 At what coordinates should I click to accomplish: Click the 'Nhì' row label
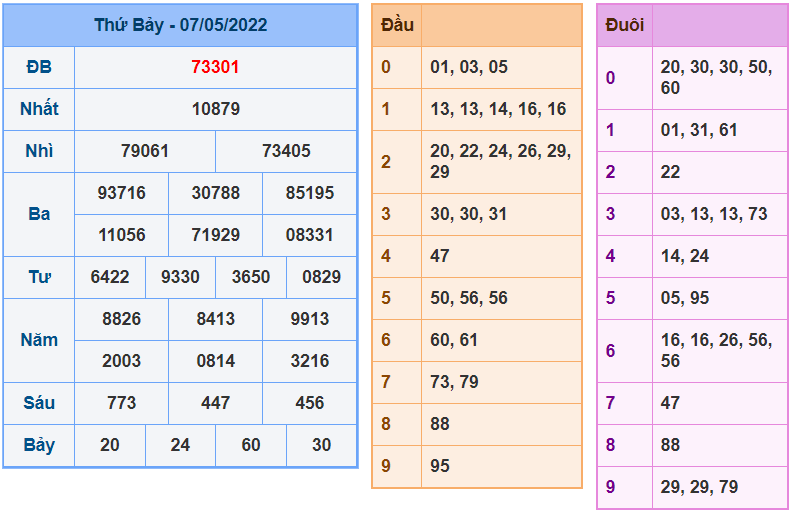click(x=39, y=150)
